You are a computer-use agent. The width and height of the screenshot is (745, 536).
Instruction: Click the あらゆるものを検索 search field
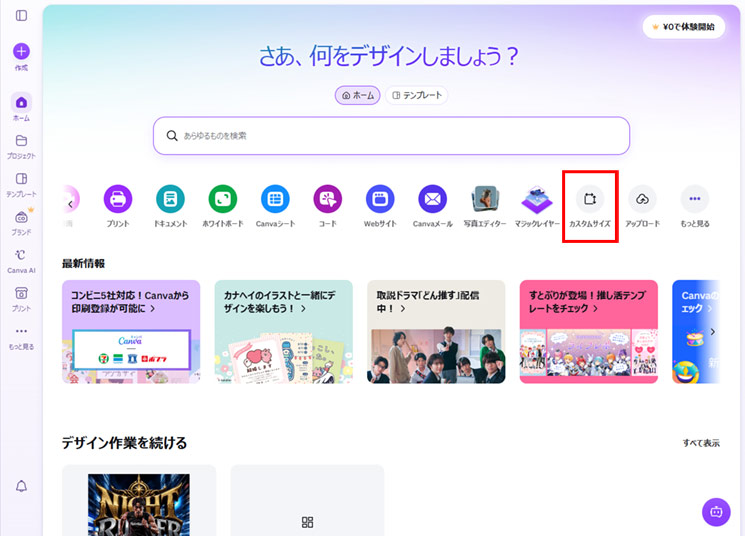(392, 136)
